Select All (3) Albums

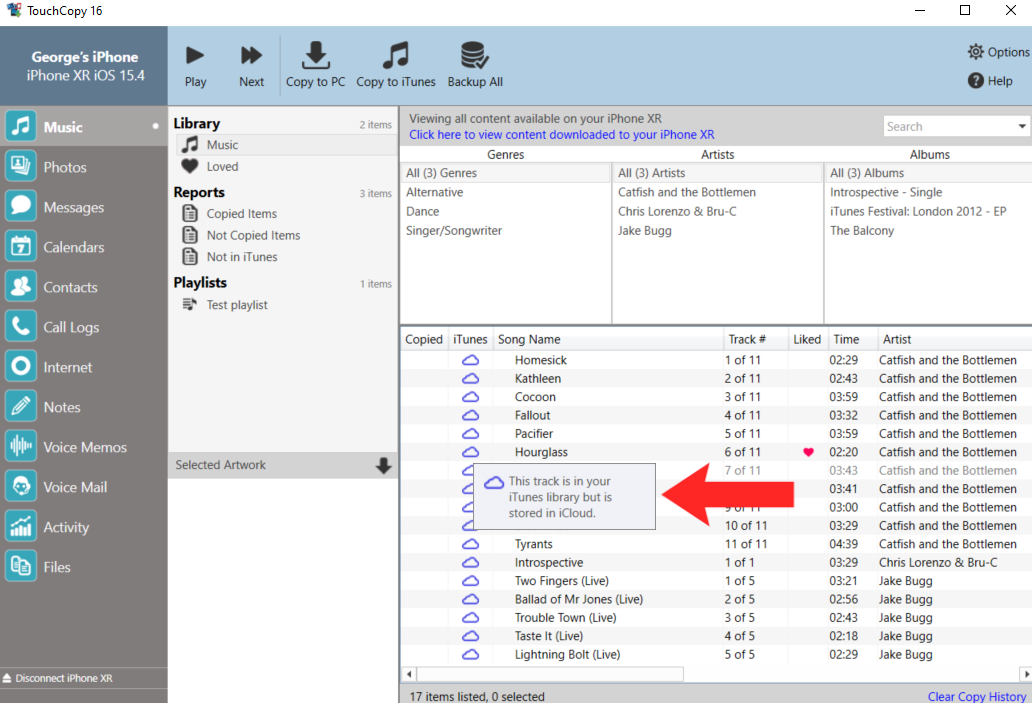tap(929, 173)
